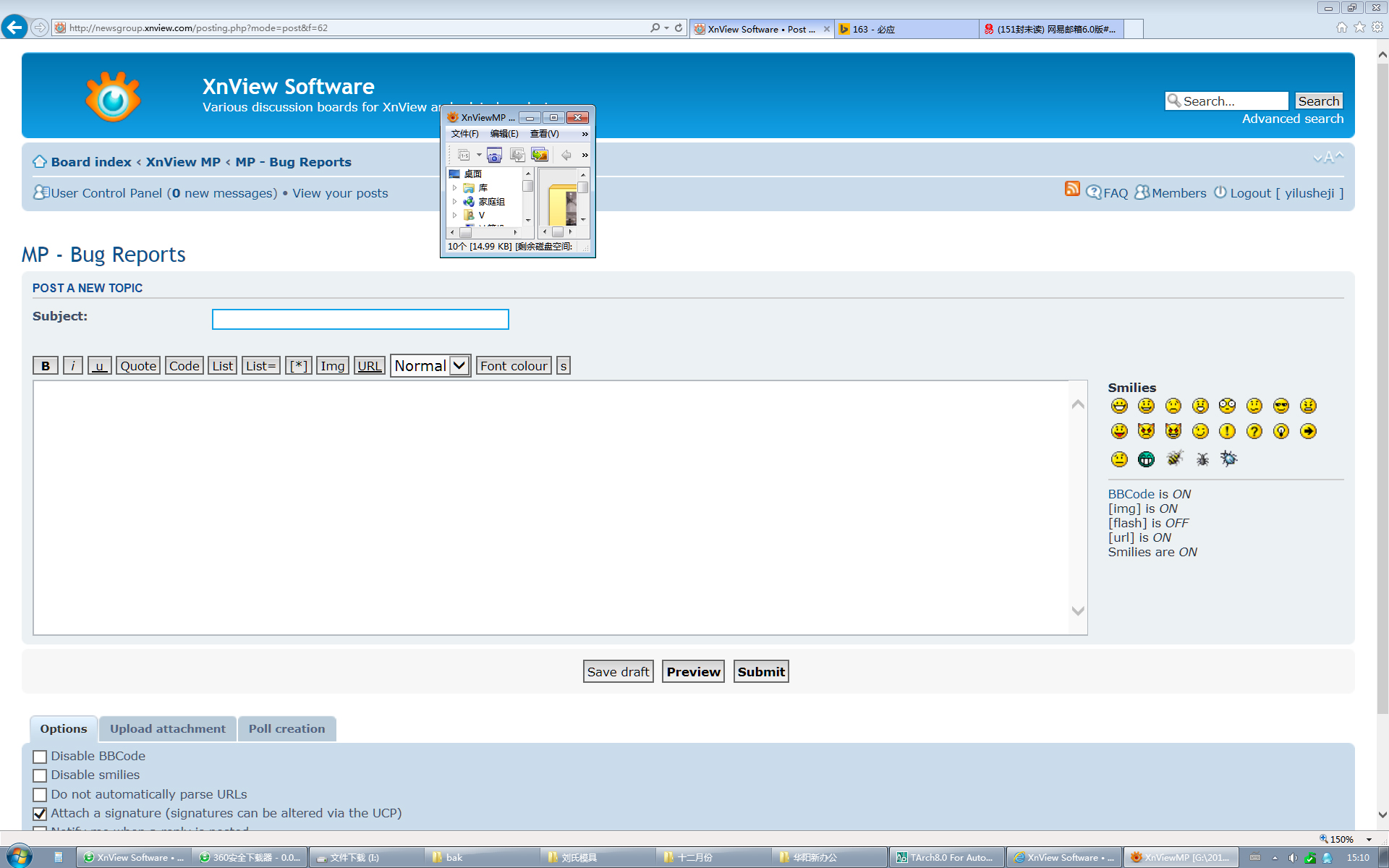Go to Board index home icon
1389x868 pixels.
coord(40,162)
